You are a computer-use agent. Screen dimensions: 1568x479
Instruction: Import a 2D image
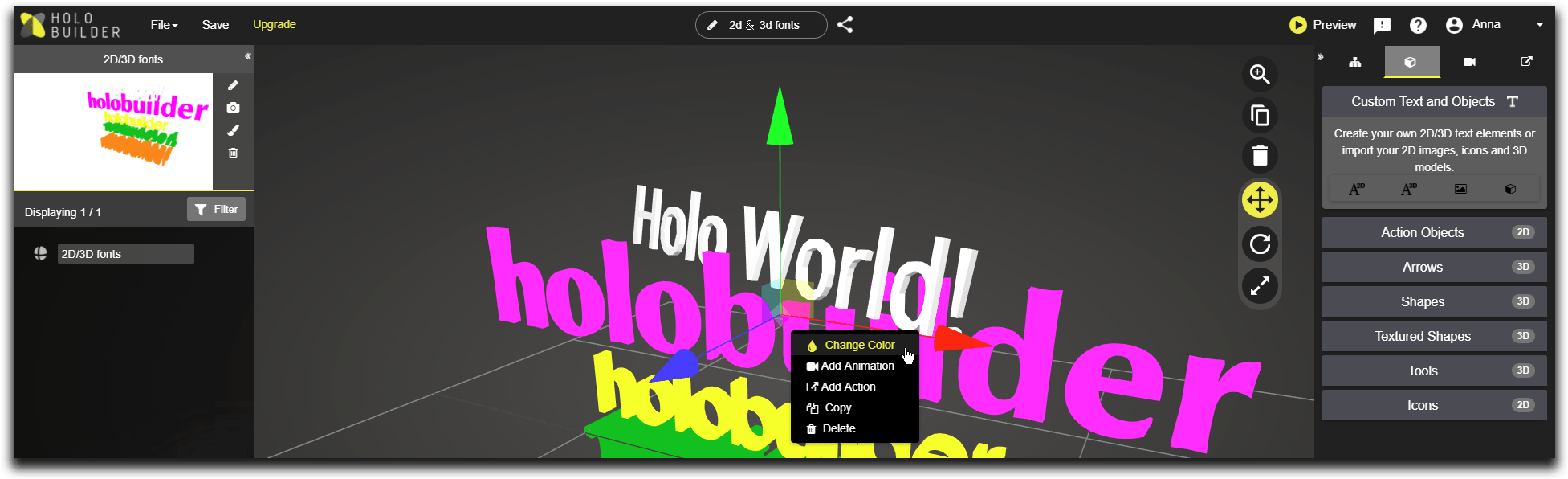point(1460,190)
